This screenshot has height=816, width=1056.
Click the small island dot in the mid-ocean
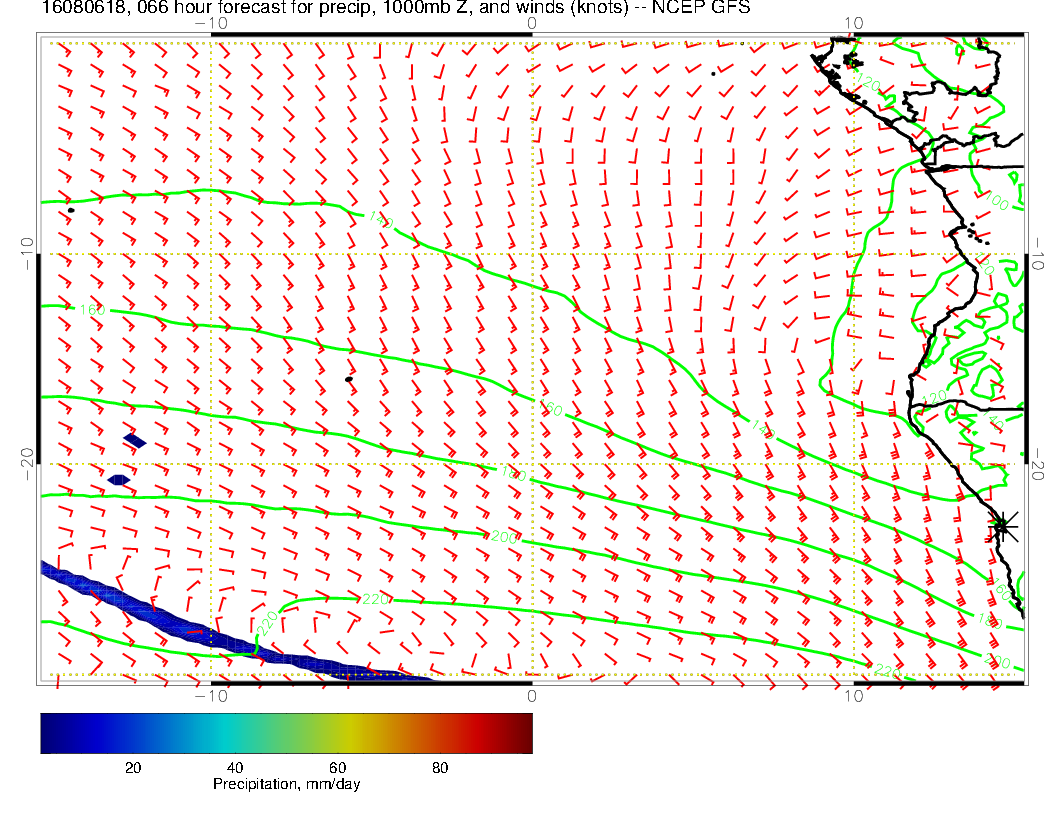[x=349, y=379]
